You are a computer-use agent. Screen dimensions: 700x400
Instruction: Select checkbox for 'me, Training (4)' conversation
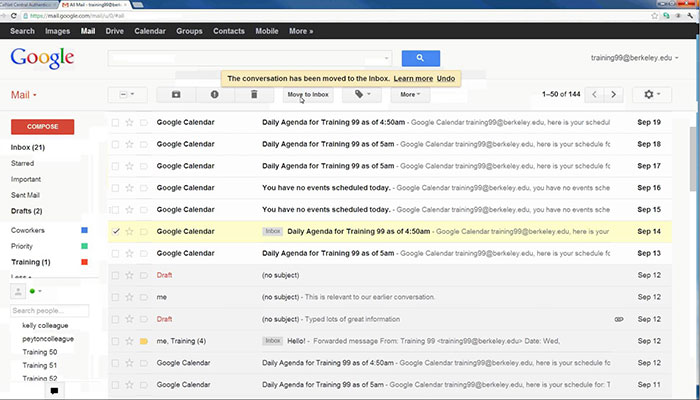pyautogui.click(x=115, y=341)
